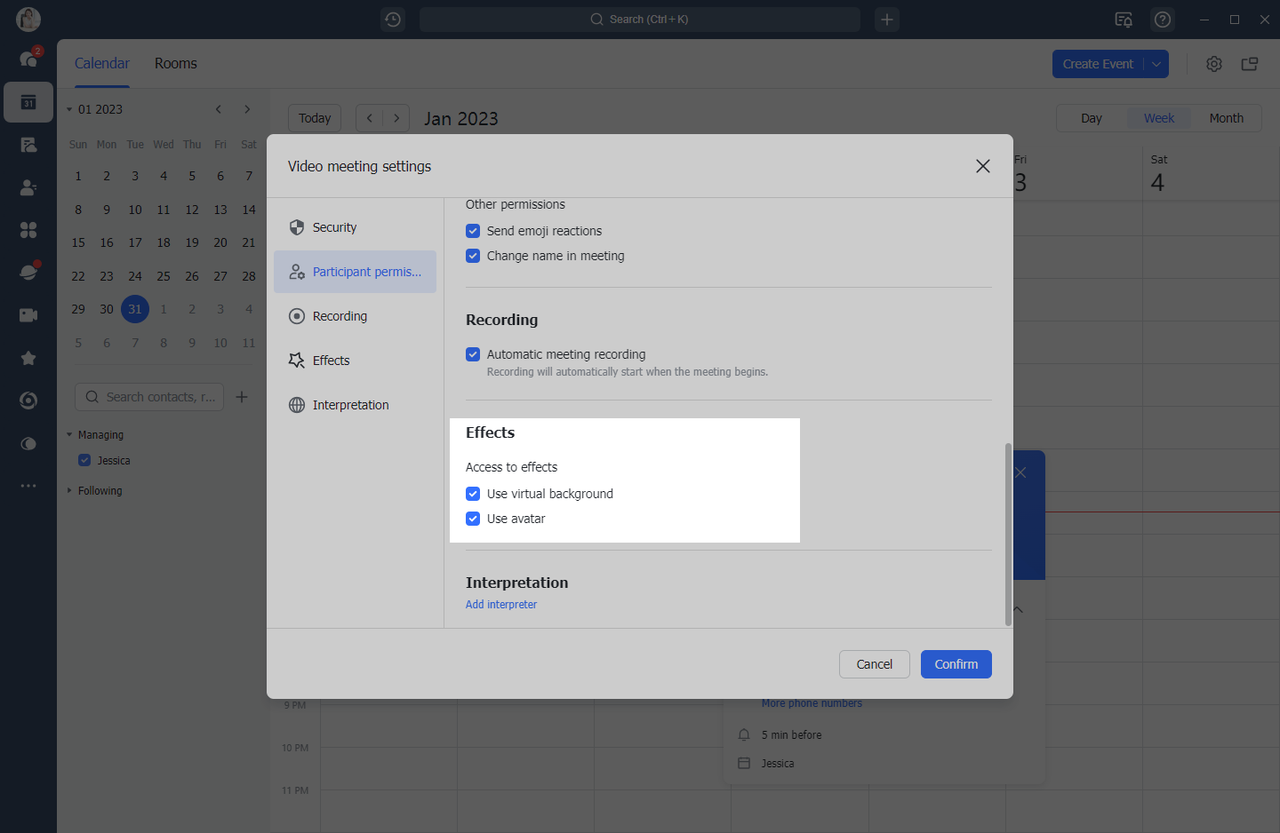Toggle Send emoji reactions checkbox
Image resolution: width=1280 pixels, height=833 pixels.
[x=473, y=231]
